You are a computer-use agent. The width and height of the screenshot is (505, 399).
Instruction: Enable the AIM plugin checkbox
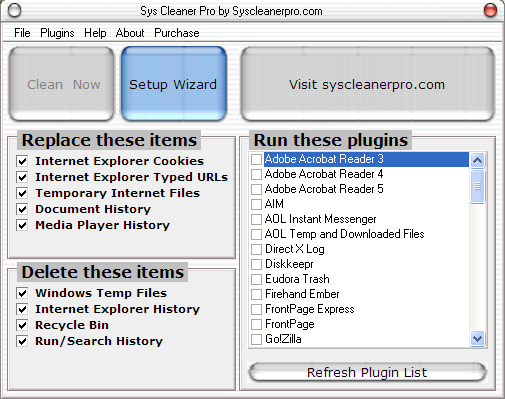(256, 204)
